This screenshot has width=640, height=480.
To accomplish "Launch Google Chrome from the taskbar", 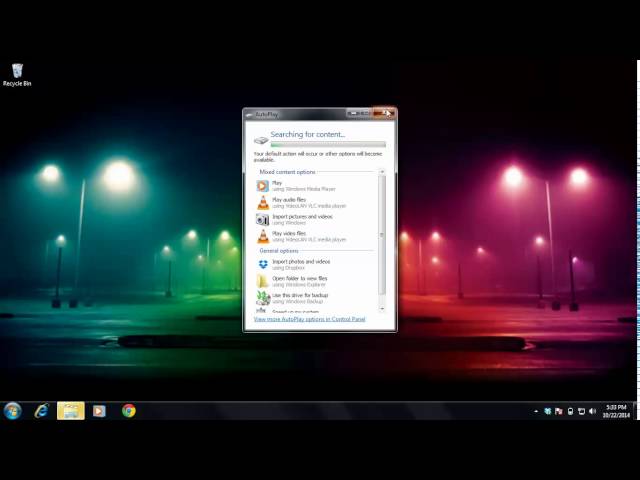I will (x=129, y=411).
